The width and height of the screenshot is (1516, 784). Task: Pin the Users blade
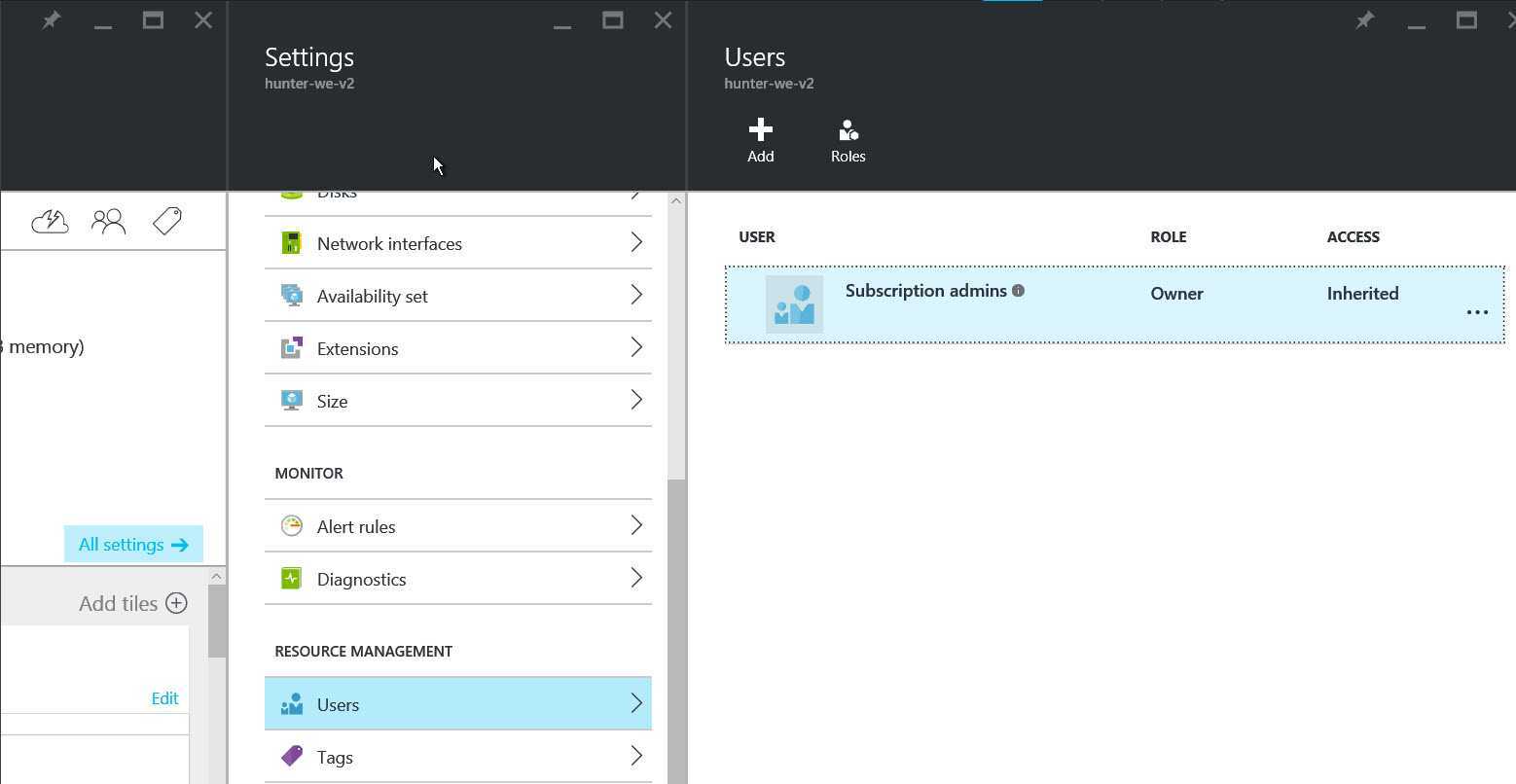click(1364, 20)
